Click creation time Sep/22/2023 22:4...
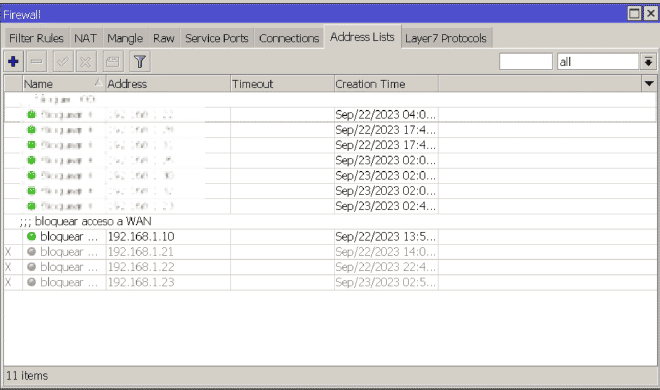 point(386,267)
